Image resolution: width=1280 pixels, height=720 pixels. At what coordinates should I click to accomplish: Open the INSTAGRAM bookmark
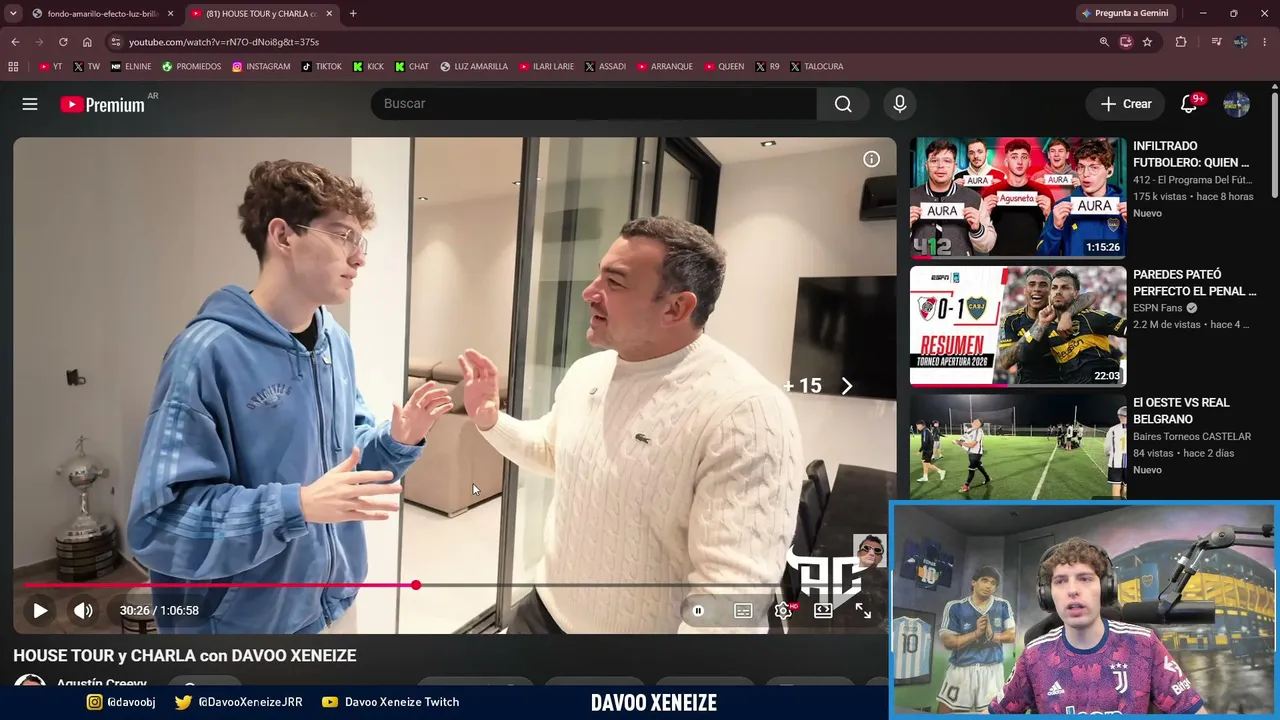pyautogui.click(x=261, y=67)
